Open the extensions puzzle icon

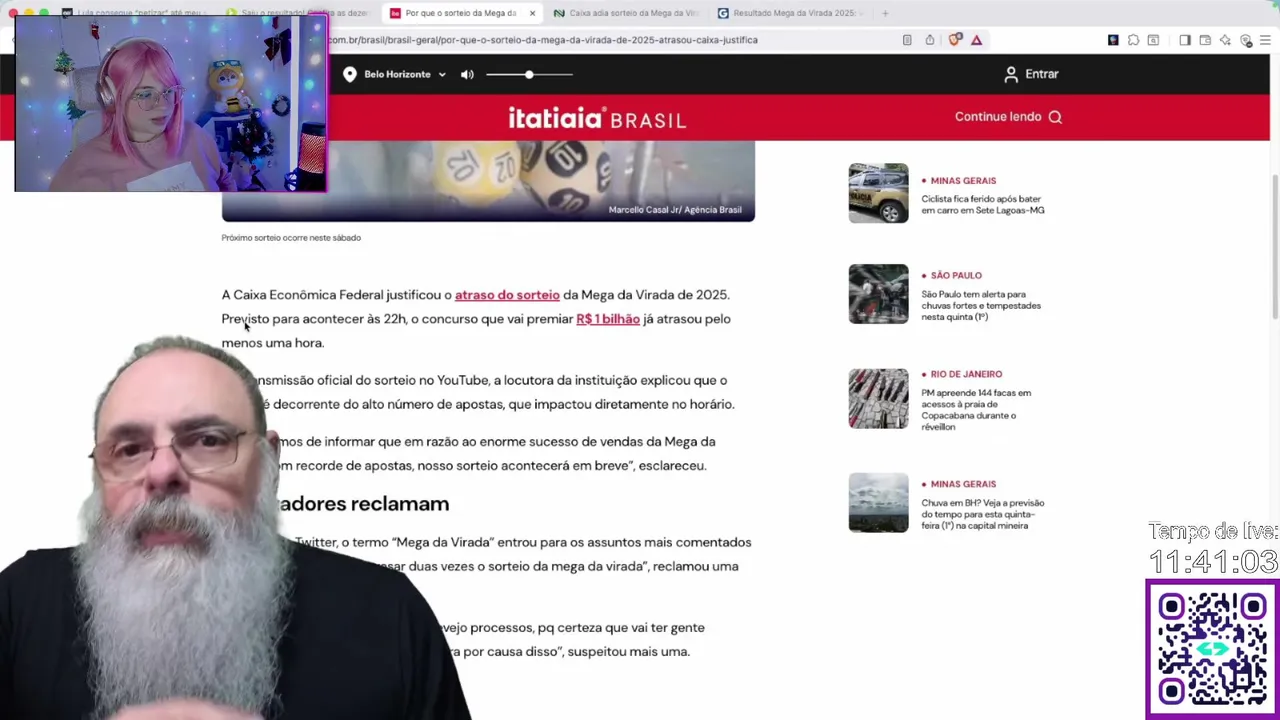click(1133, 40)
